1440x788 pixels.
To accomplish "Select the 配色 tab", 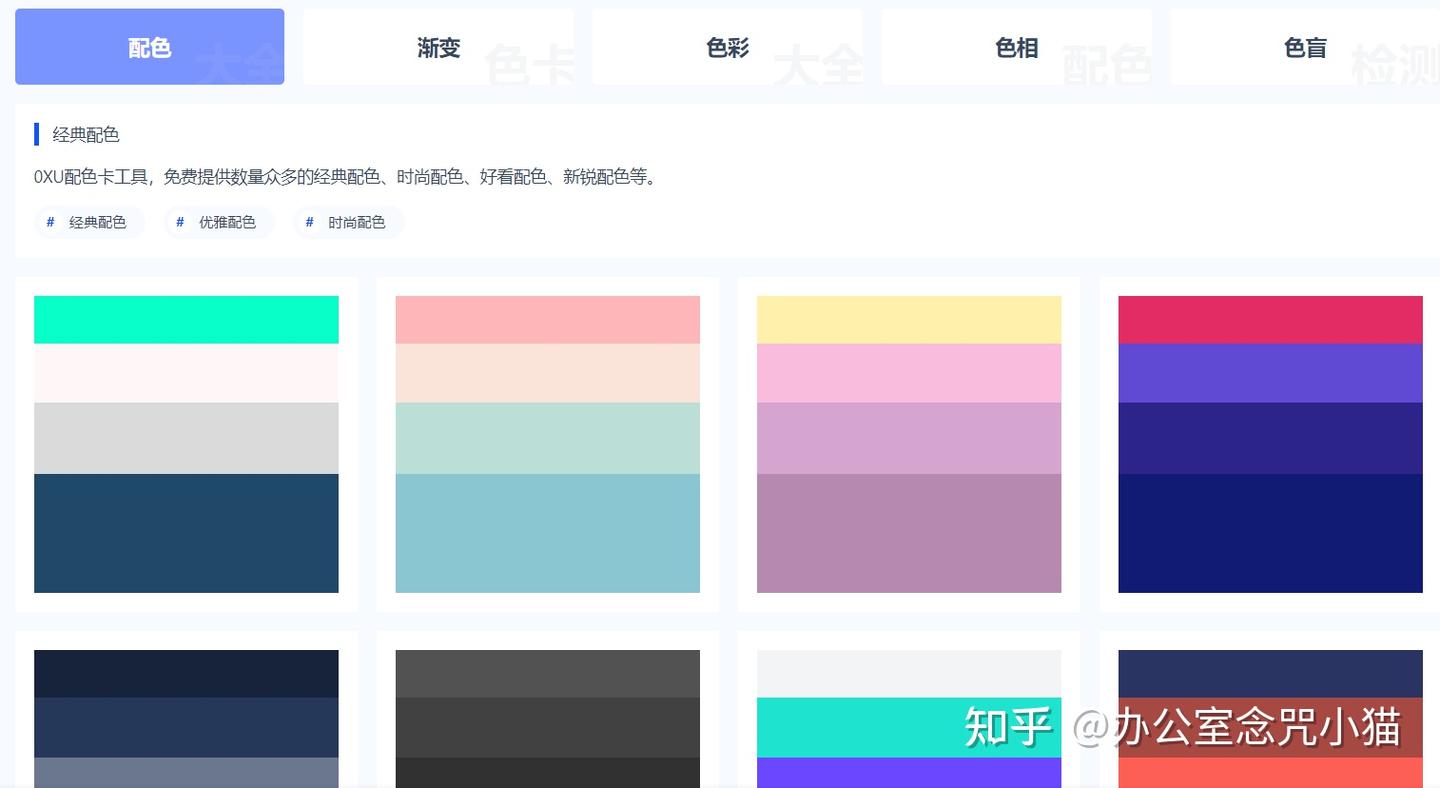I will 150,47.
